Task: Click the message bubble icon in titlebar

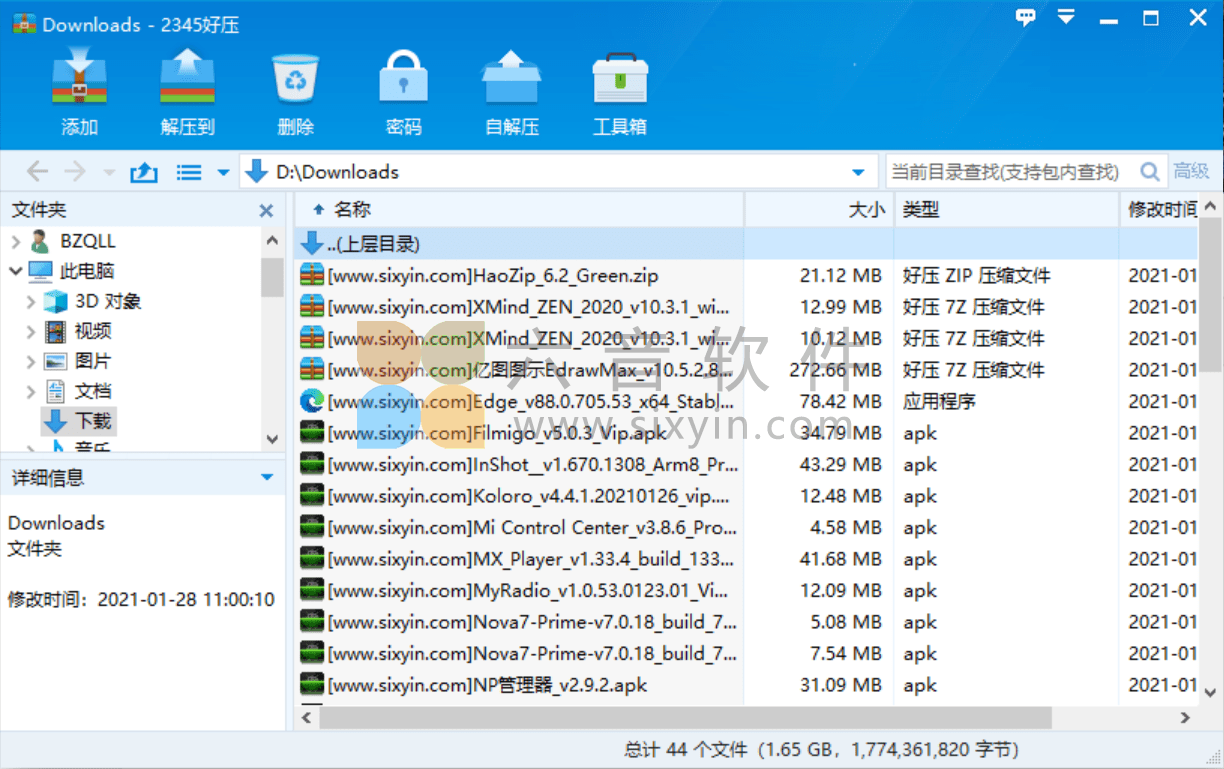Action: click(x=1025, y=17)
